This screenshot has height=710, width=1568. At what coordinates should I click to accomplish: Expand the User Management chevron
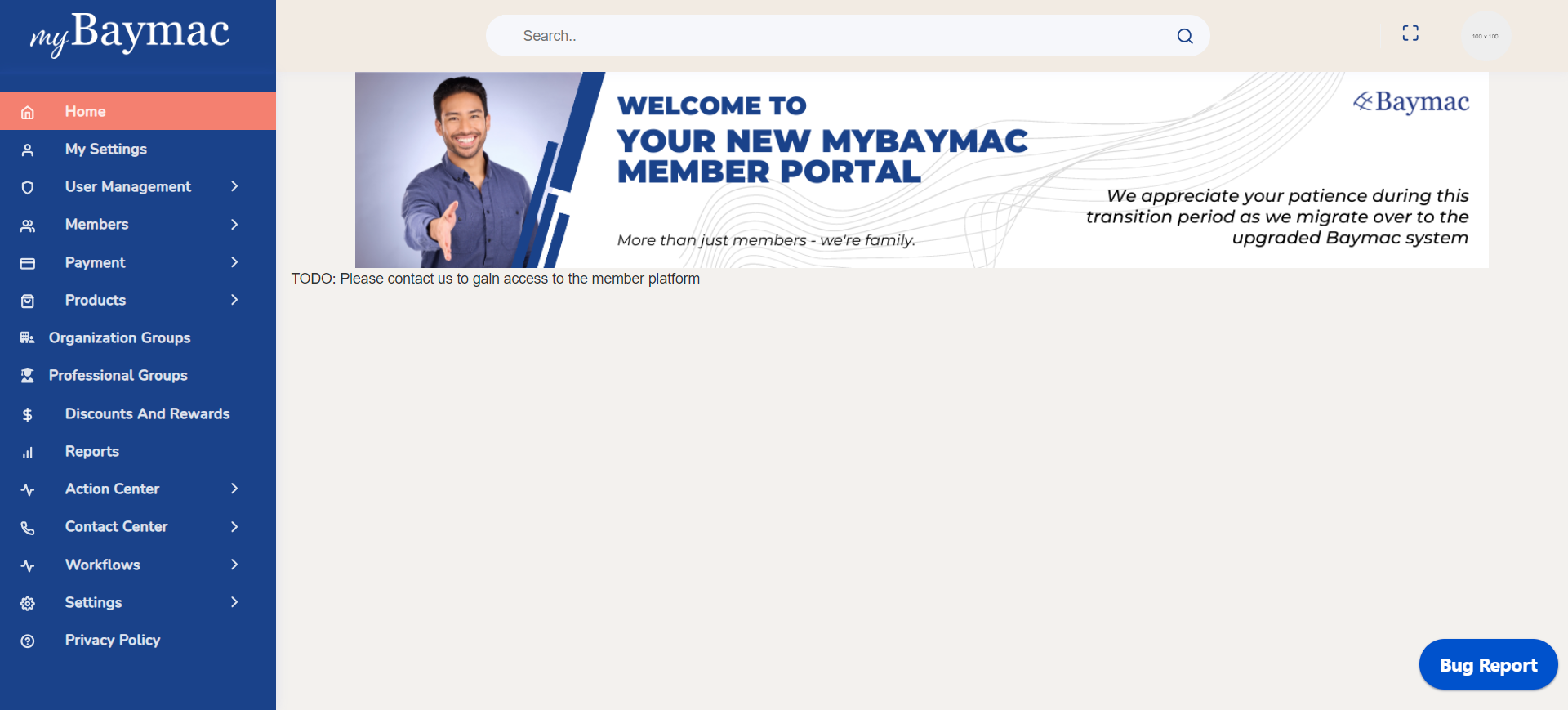point(234,186)
